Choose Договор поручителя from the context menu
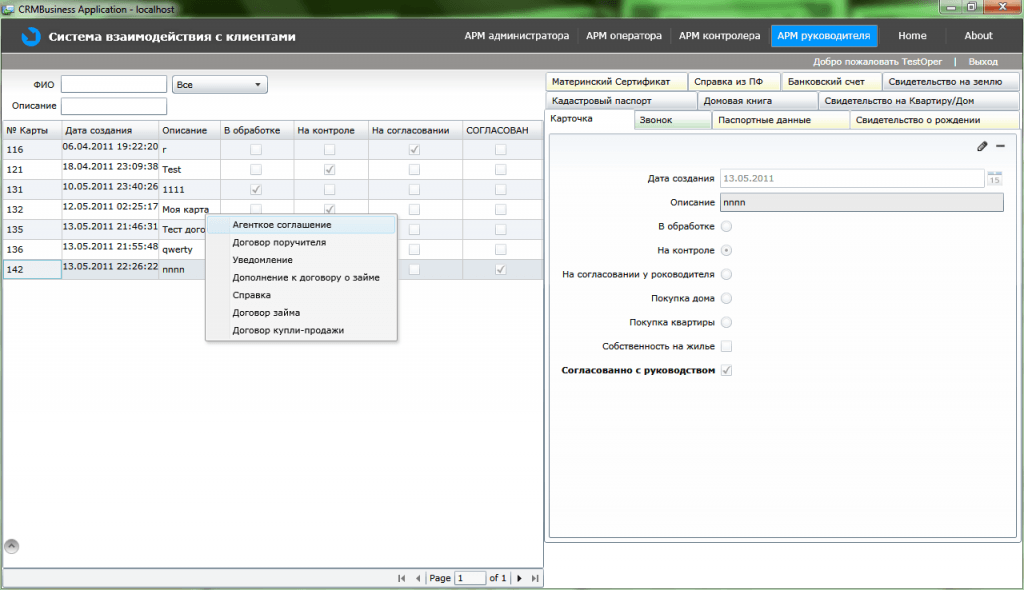Image resolution: width=1024 pixels, height=590 pixels. coord(301,242)
